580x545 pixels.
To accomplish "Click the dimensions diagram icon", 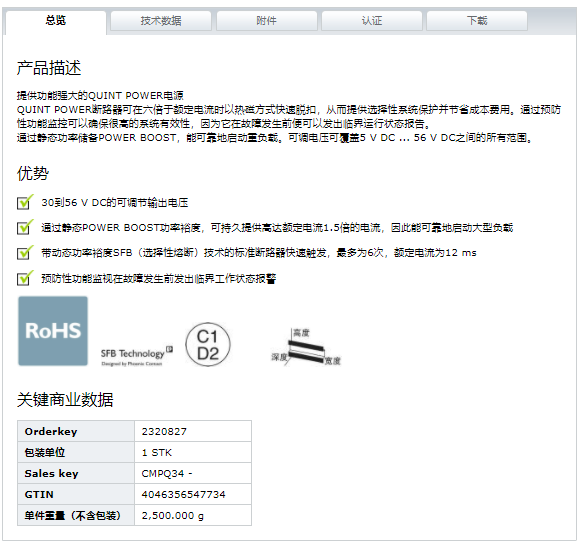I will tap(306, 347).
